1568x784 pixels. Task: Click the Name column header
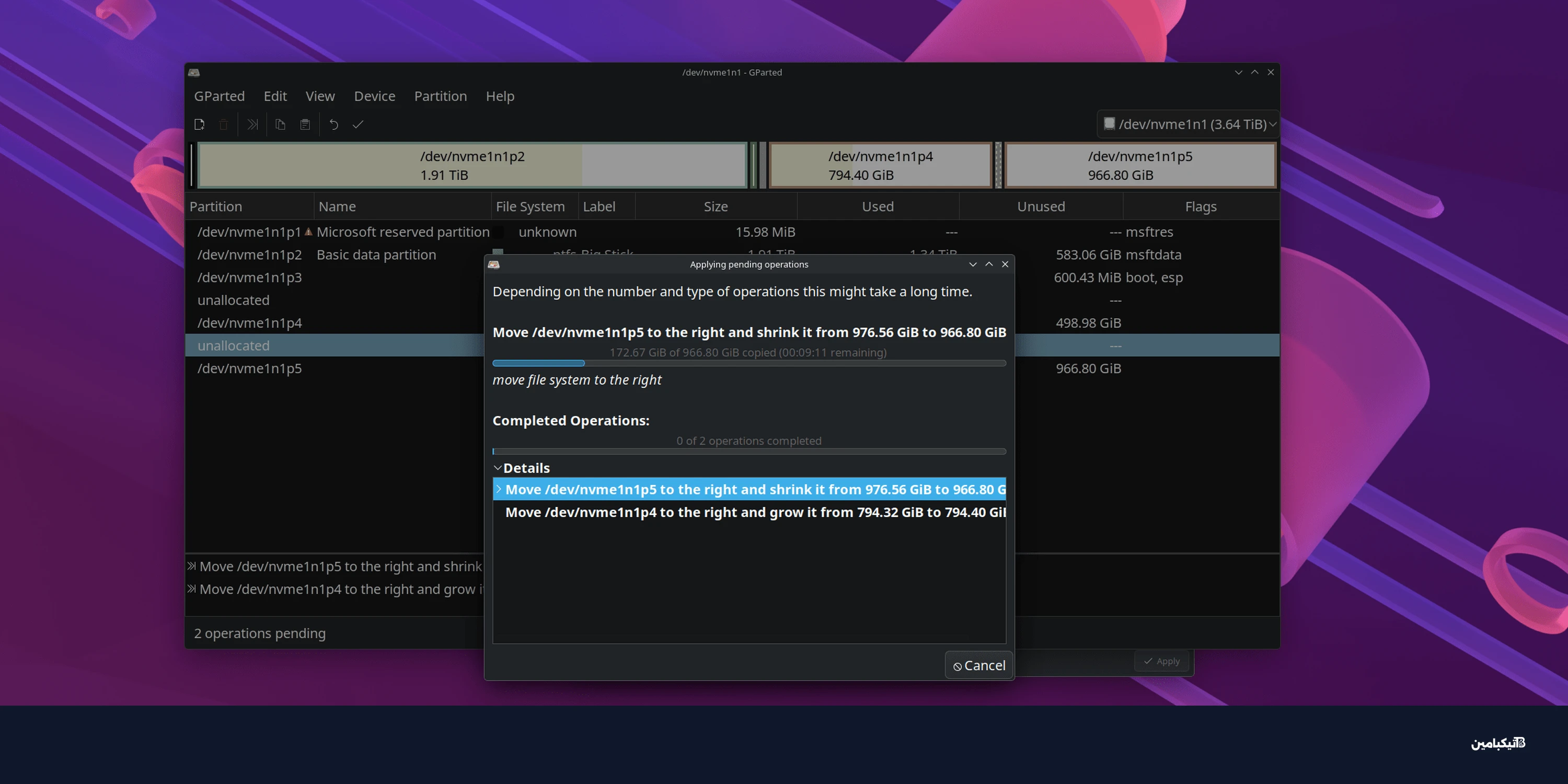pos(402,206)
